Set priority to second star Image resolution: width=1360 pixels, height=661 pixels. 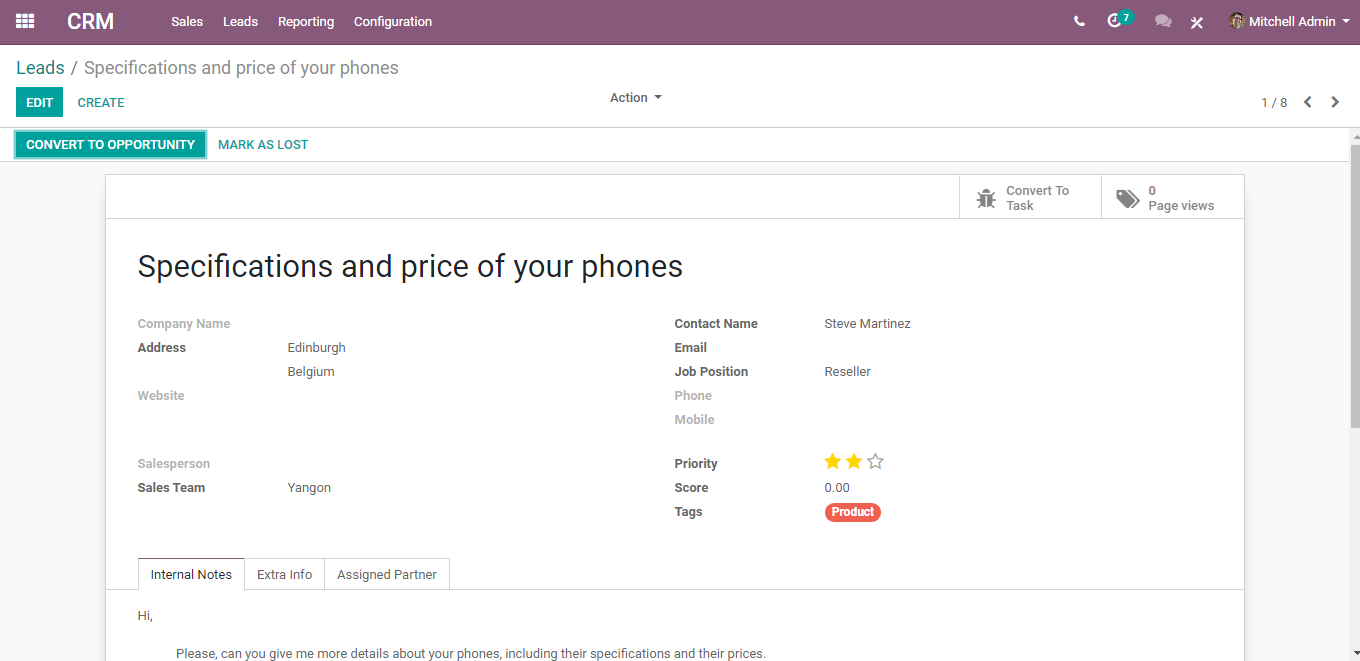coord(854,462)
